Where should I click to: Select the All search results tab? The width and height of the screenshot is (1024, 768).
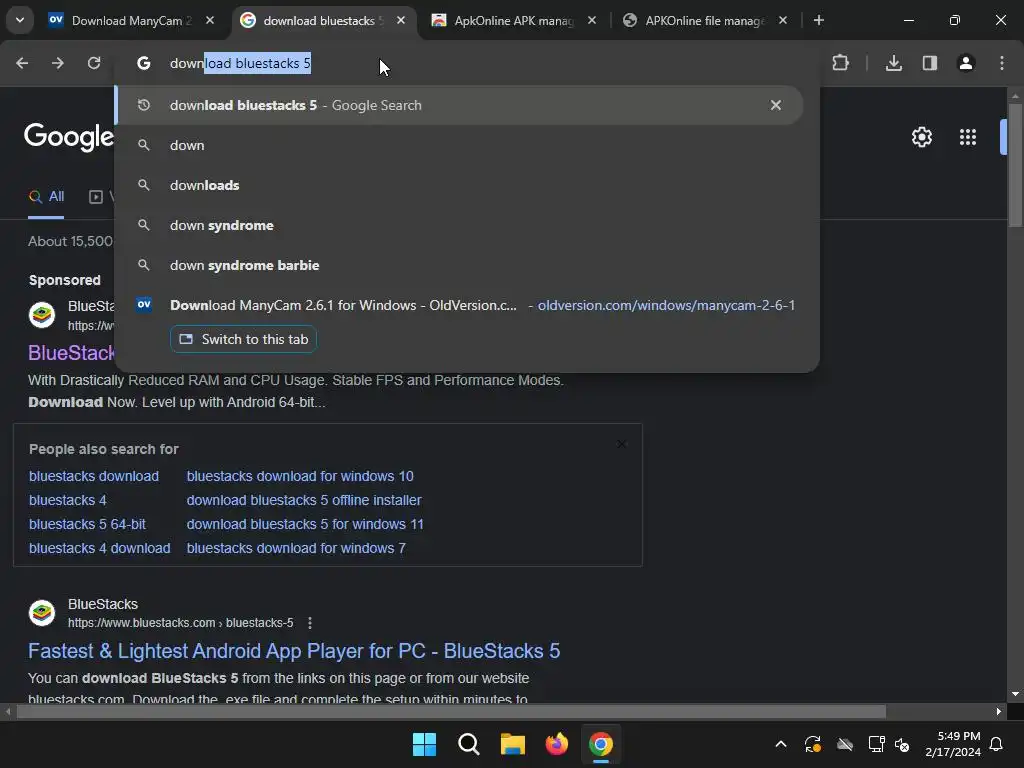[x=46, y=196]
